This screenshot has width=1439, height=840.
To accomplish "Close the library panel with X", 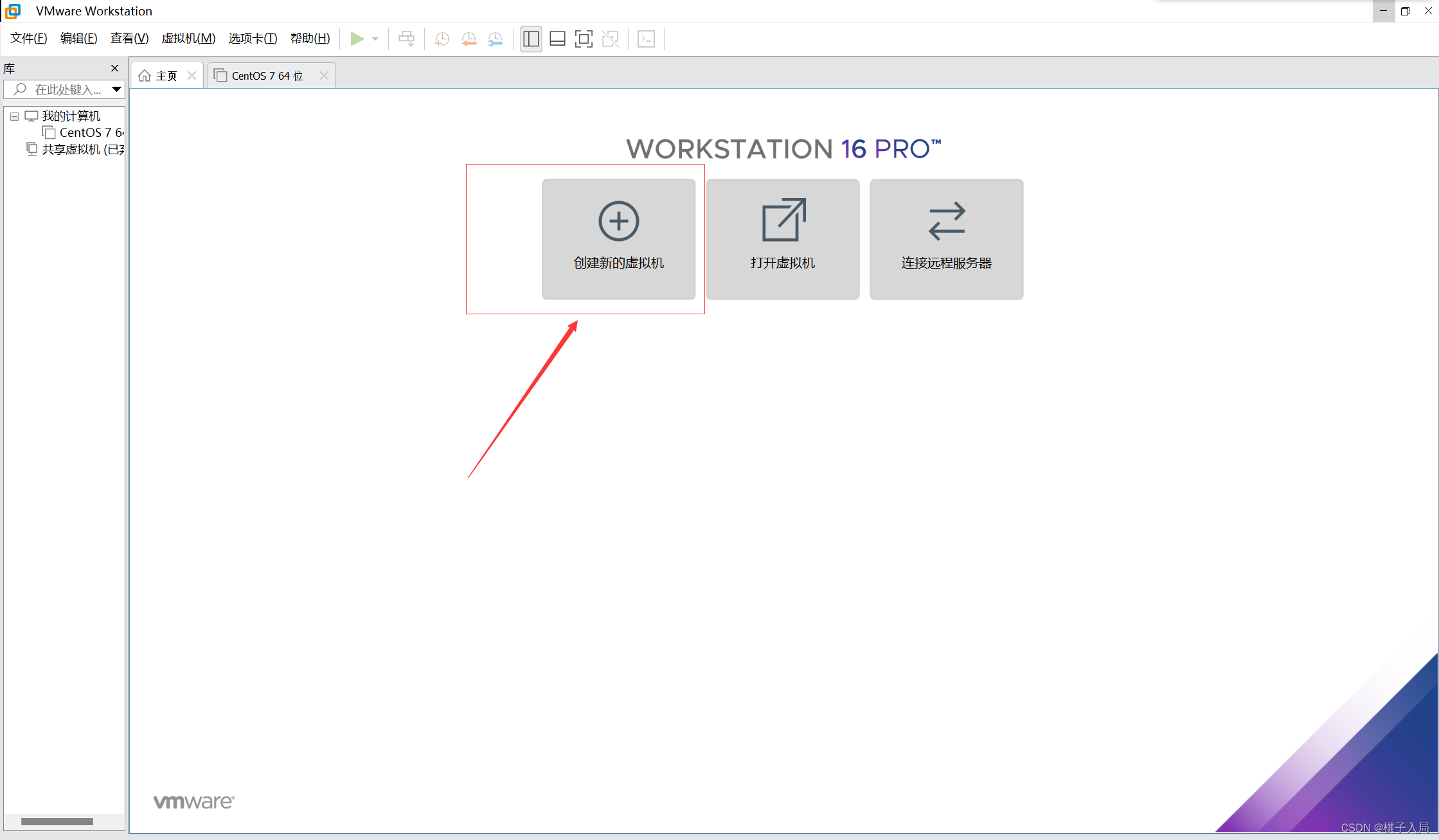I will [114, 68].
